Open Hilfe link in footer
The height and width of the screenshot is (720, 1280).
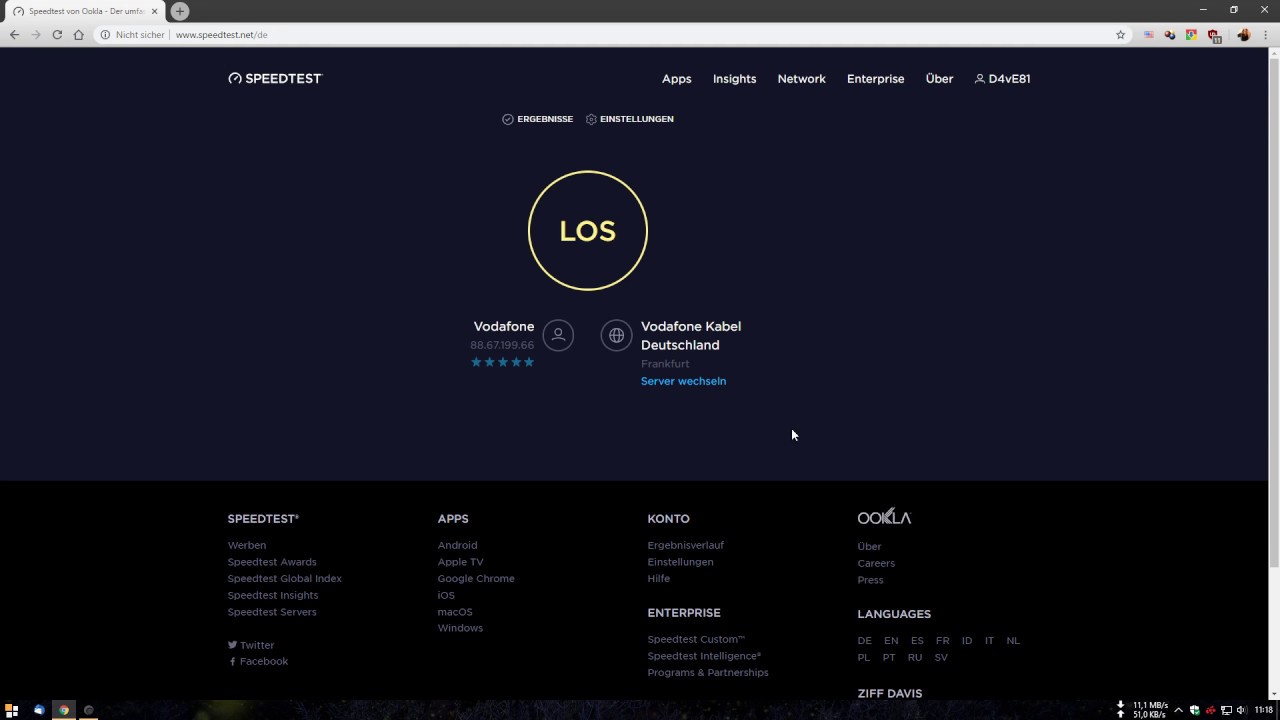point(659,578)
